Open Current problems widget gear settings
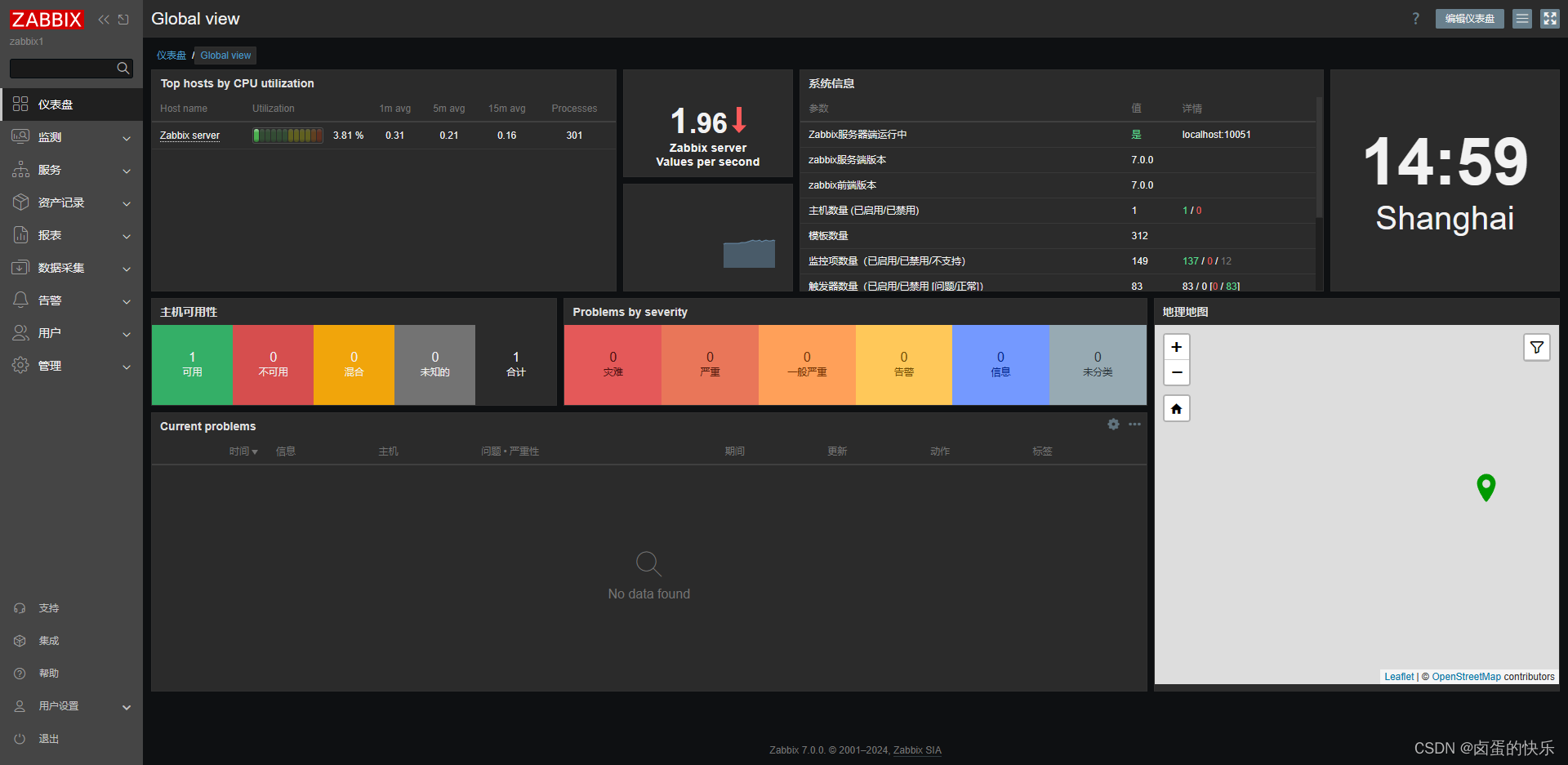 tap(1113, 425)
